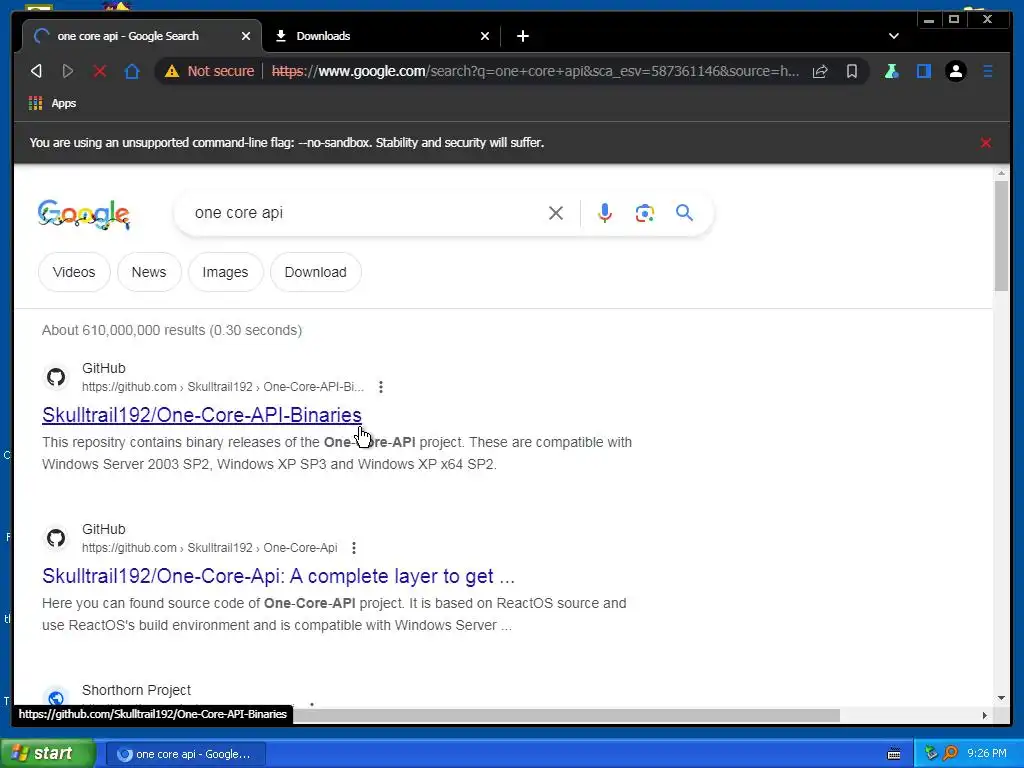Click the Google doodle logo
The image size is (1024, 768).
[84, 214]
